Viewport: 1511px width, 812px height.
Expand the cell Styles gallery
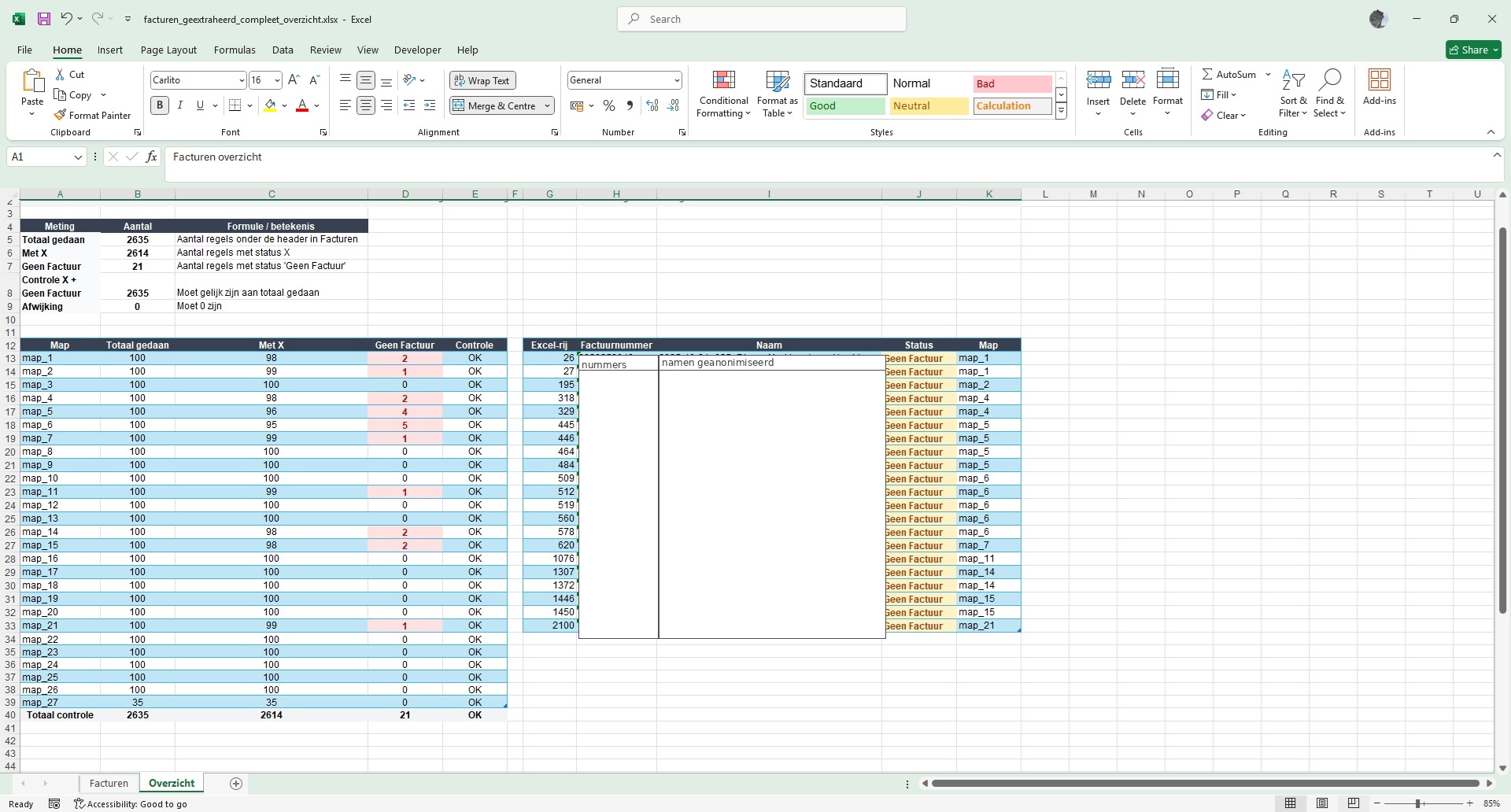(1061, 112)
